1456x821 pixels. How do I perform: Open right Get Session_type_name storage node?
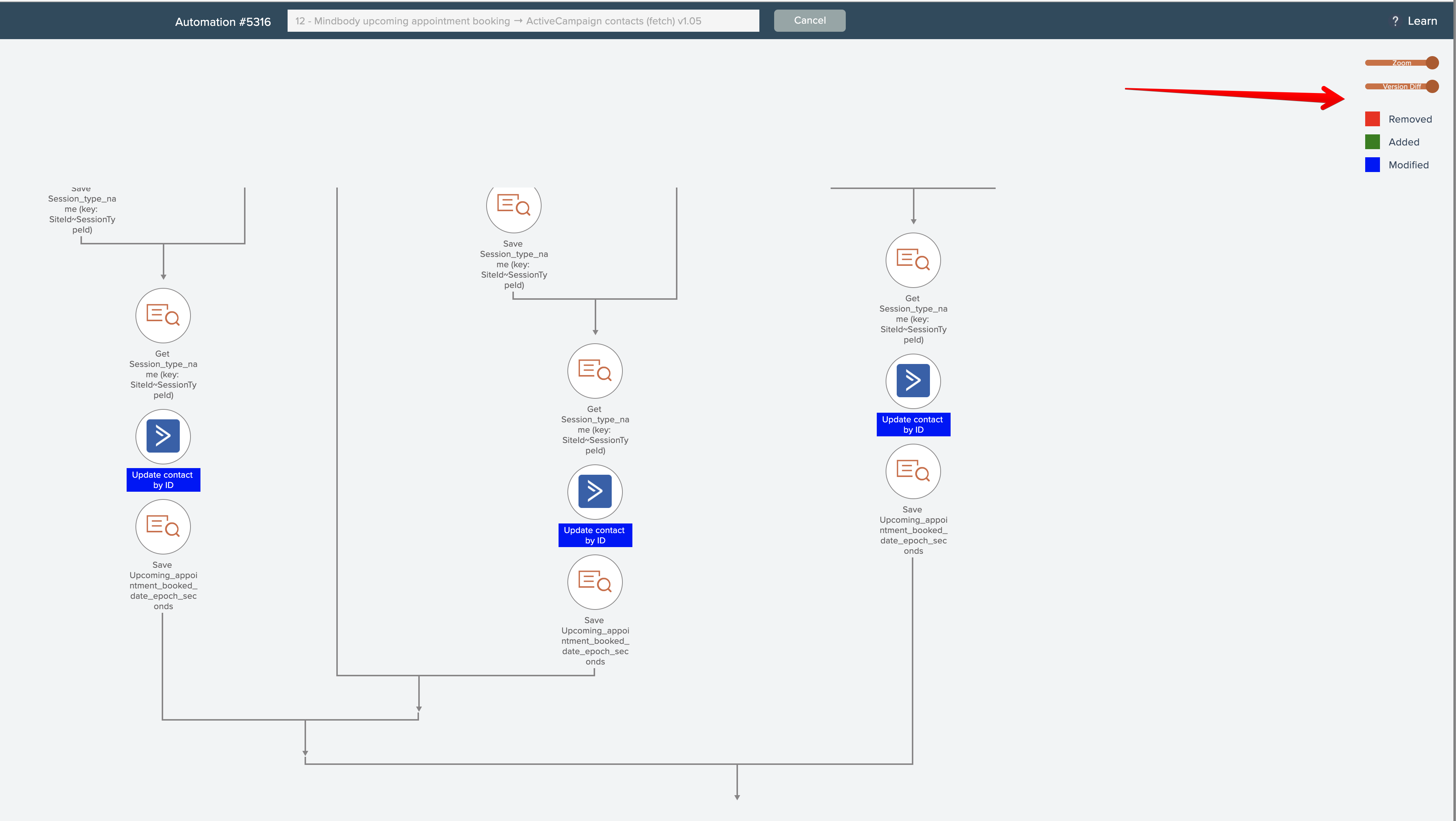click(913, 260)
